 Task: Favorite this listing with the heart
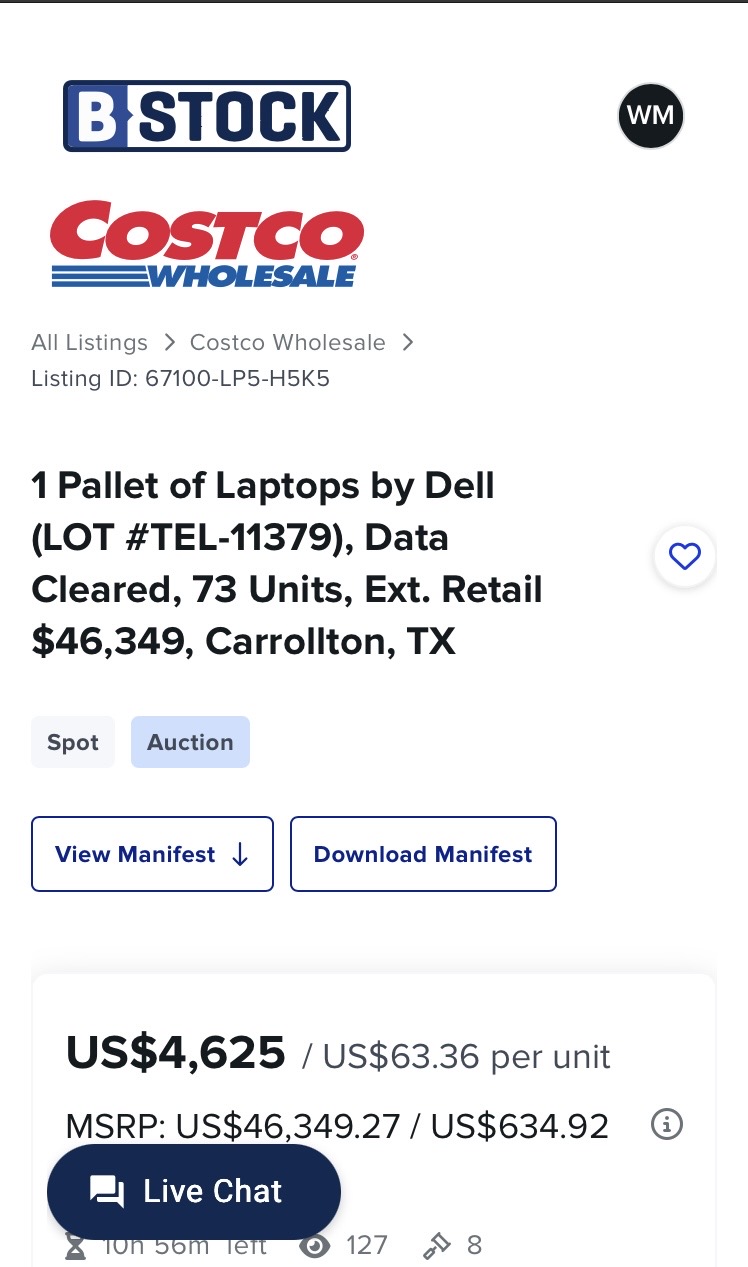[x=684, y=556]
